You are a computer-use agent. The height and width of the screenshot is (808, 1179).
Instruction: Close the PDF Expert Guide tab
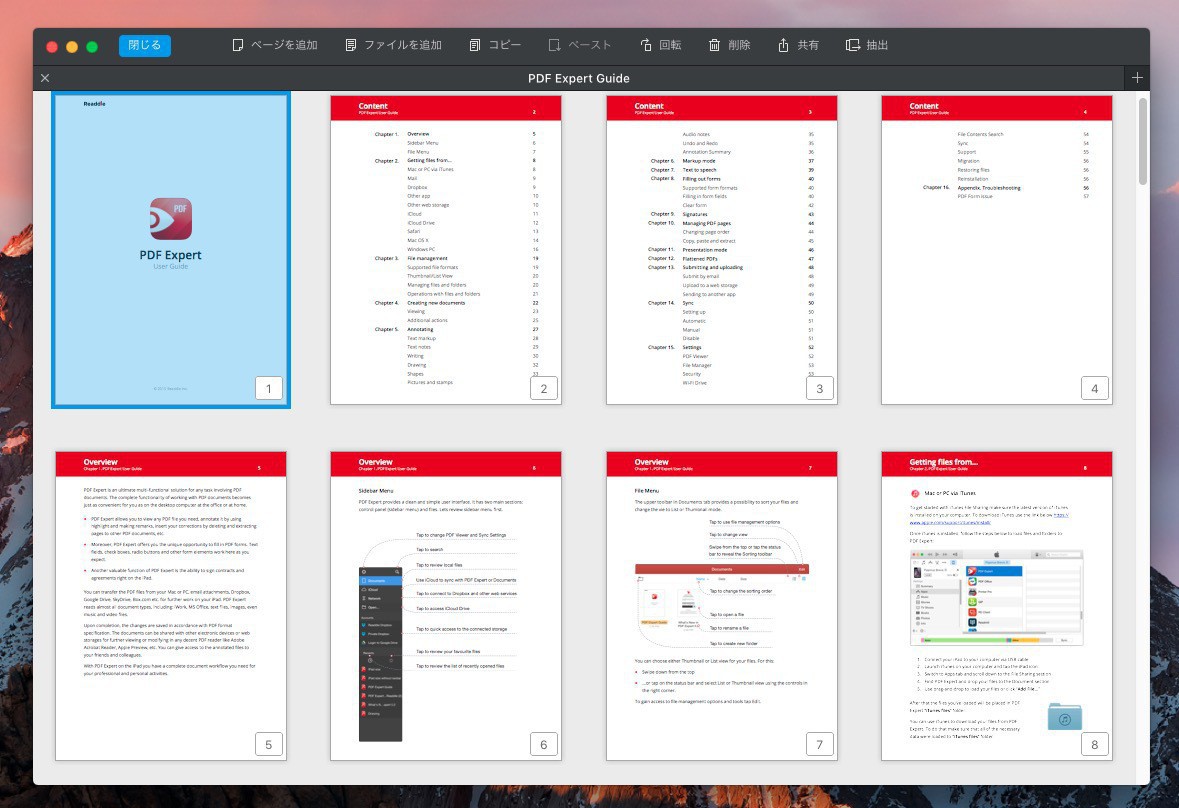(45, 78)
